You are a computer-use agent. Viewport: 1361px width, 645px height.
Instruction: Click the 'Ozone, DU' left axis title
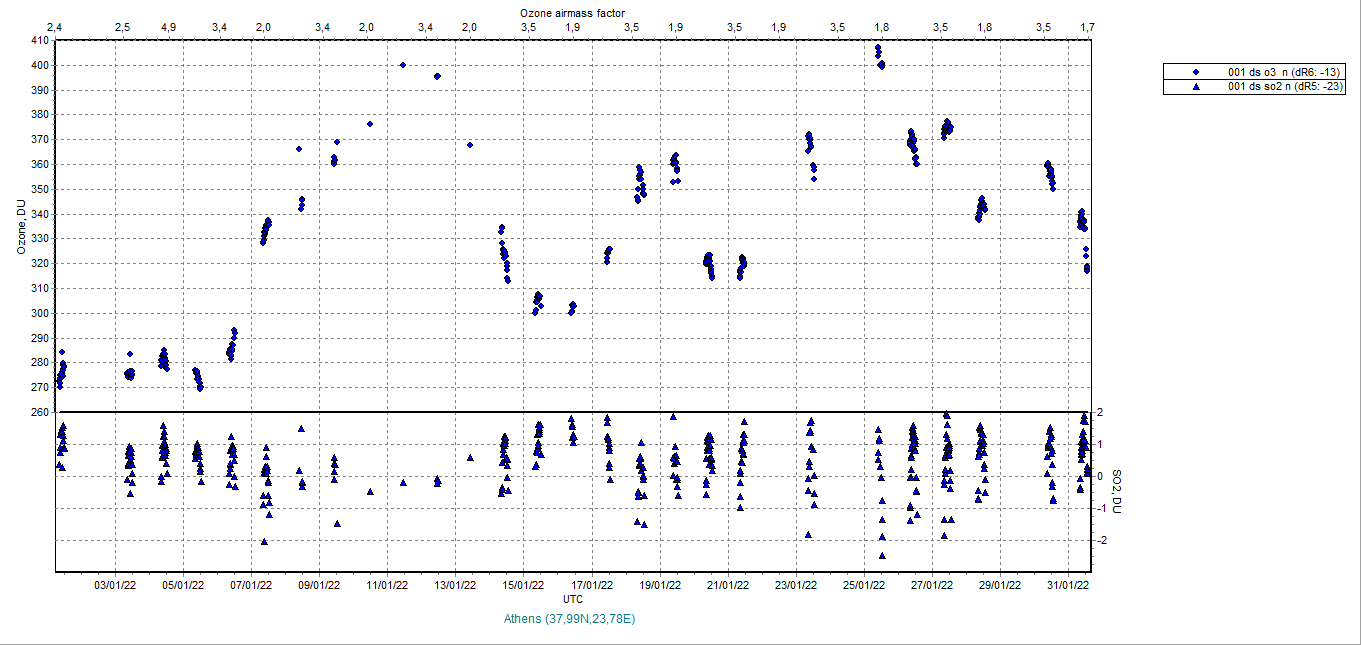tap(20, 227)
